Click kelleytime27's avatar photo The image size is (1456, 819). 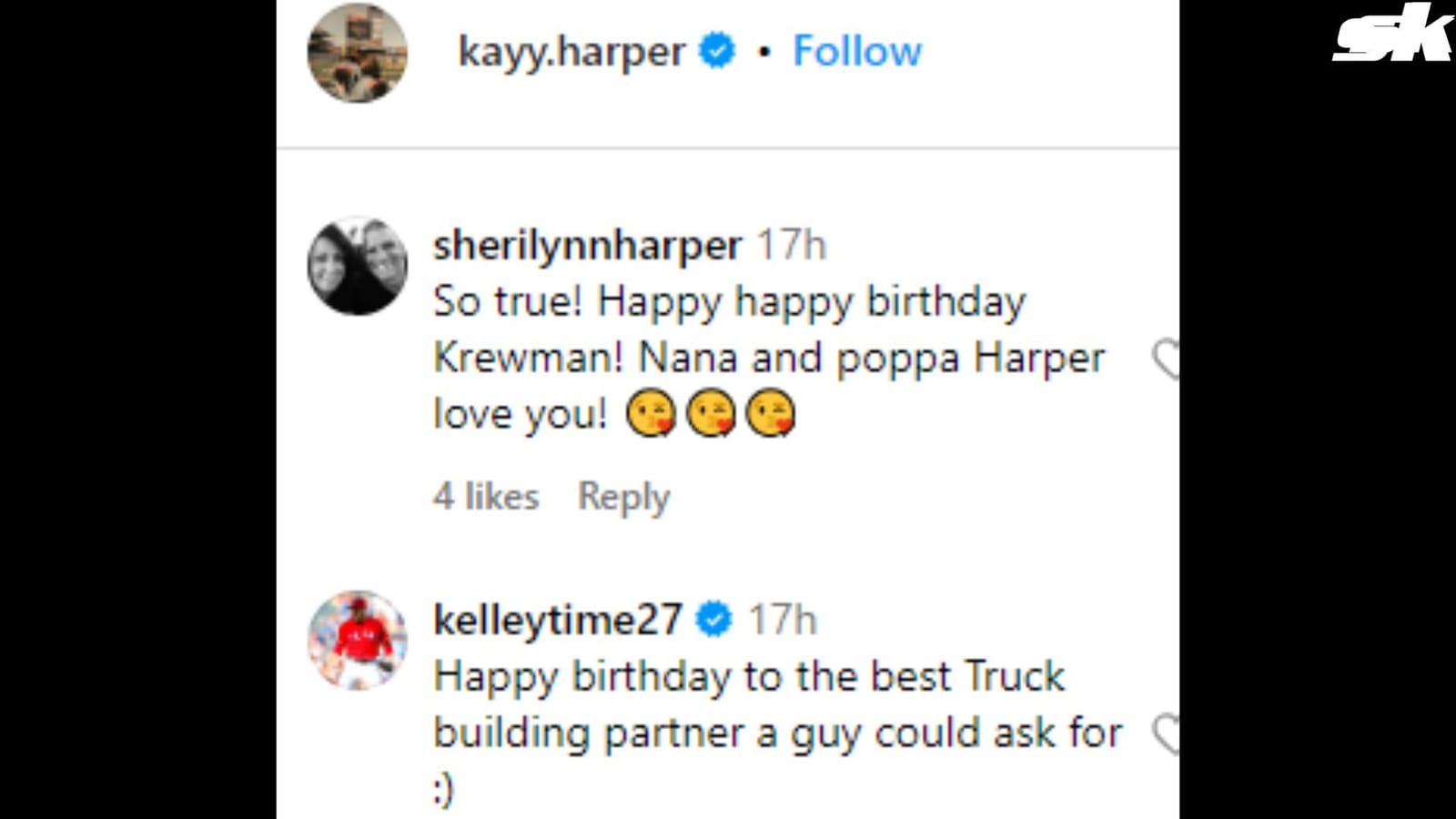pos(358,637)
